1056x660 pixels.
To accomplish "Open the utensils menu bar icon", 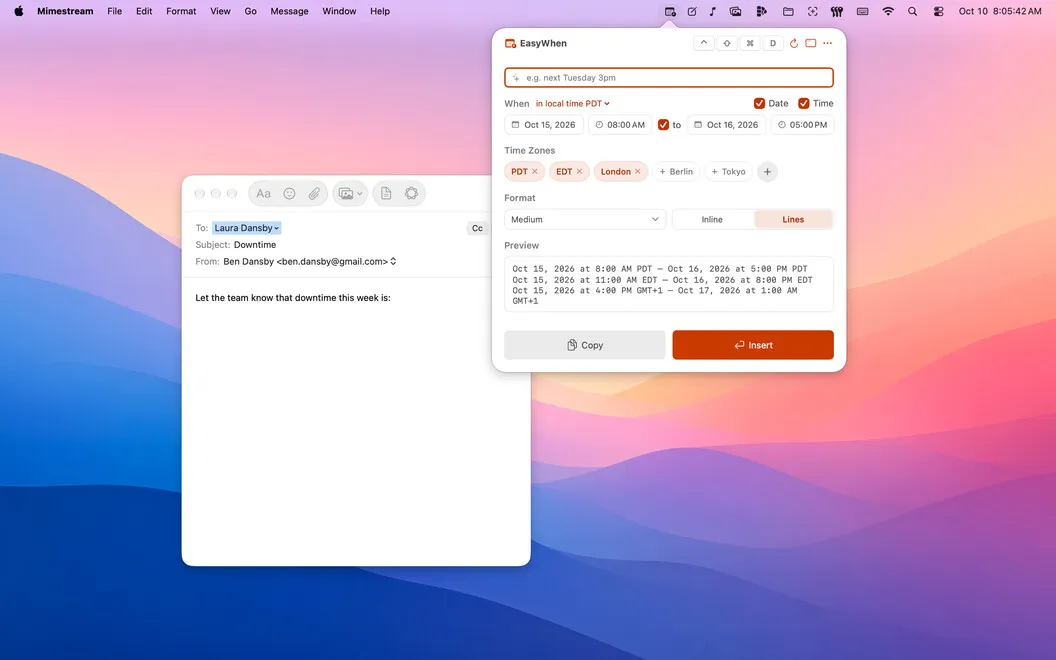I will (x=837, y=11).
